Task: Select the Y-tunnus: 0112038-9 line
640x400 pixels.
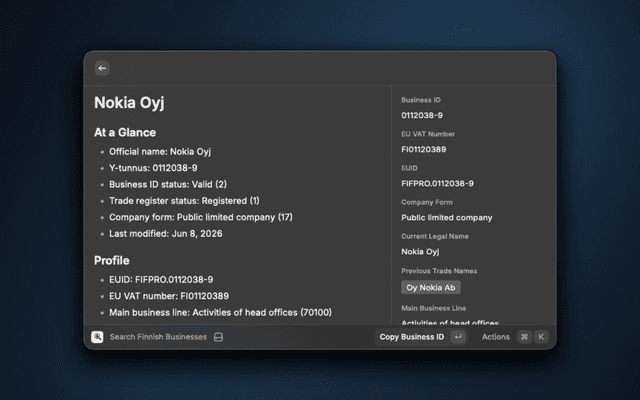Action: point(153,168)
